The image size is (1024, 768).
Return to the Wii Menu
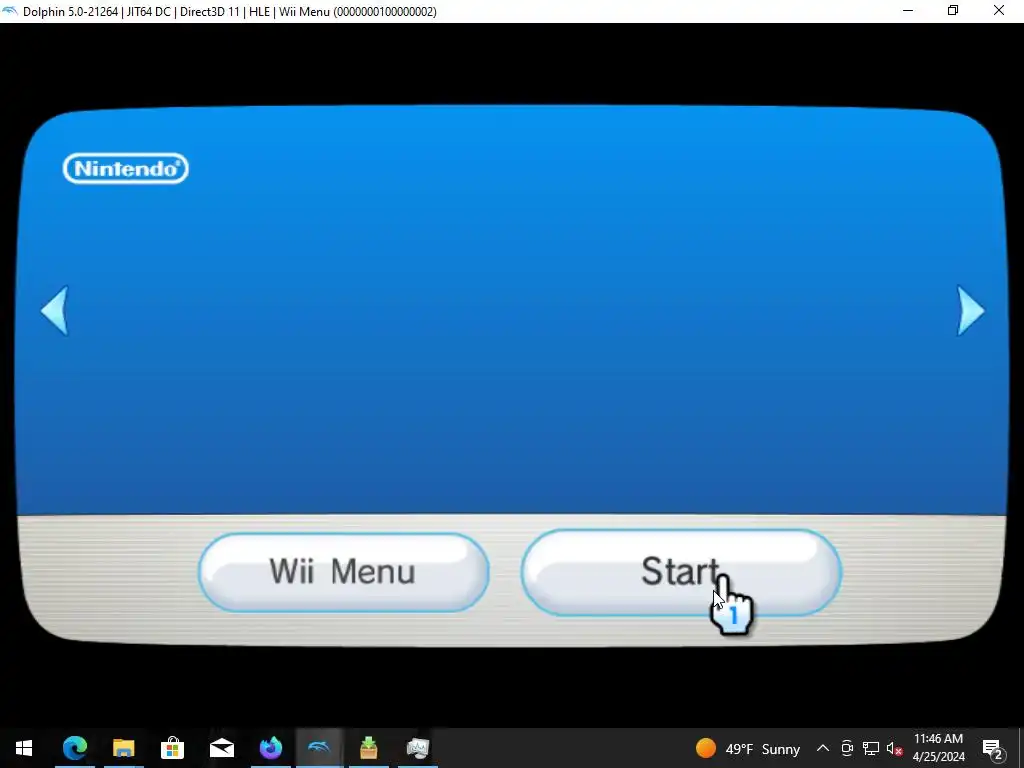coord(344,572)
